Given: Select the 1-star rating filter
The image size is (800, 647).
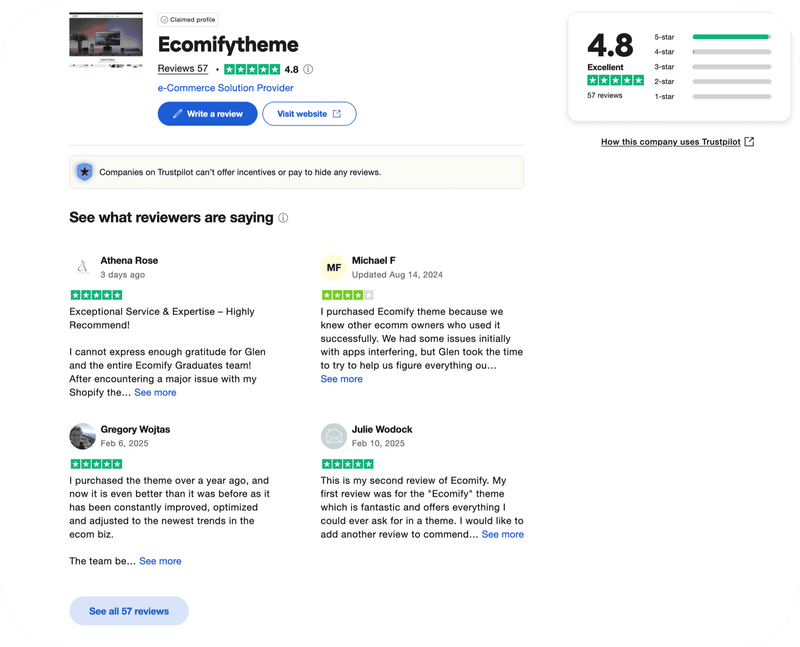Looking at the screenshot, I should coord(731,97).
